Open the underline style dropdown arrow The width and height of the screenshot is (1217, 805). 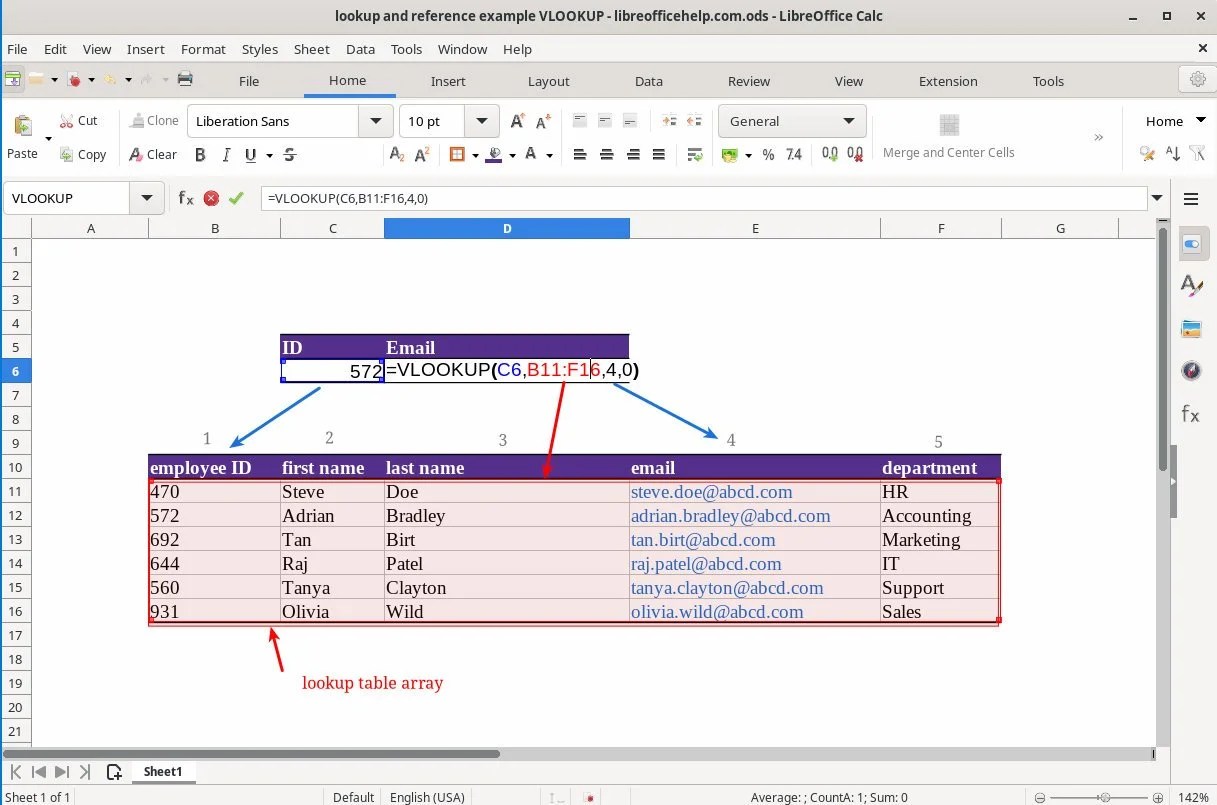click(270, 155)
